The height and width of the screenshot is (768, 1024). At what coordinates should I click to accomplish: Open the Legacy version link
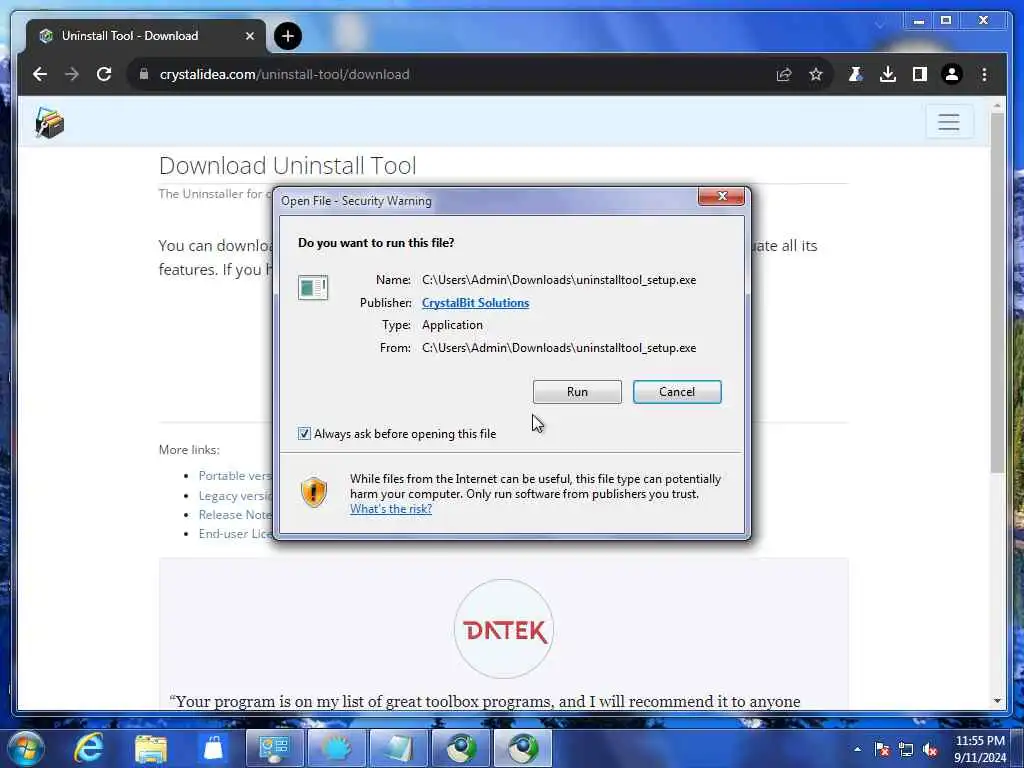coord(235,496)
